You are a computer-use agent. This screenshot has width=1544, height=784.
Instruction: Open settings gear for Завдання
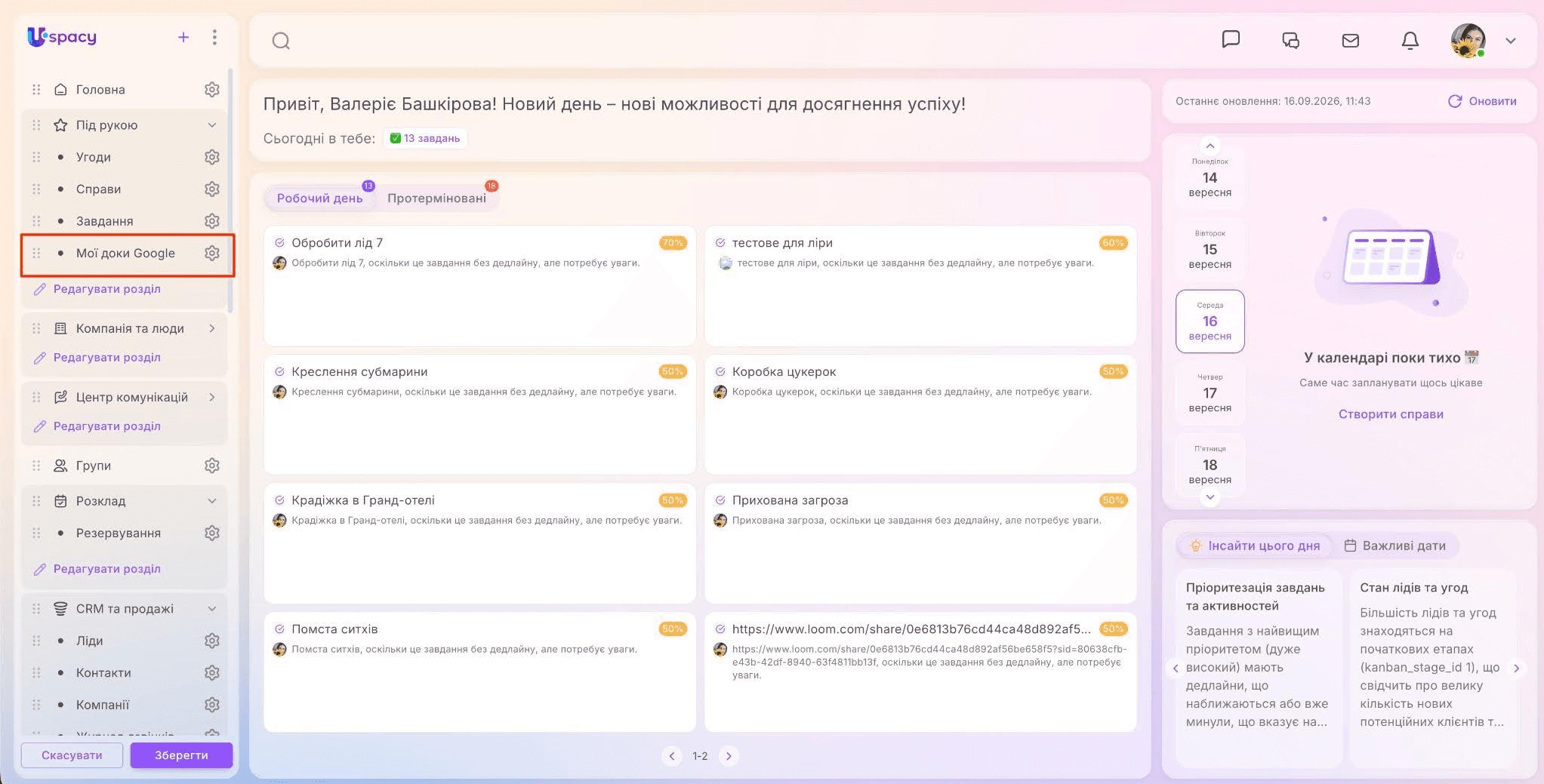[x=212, y=221]
